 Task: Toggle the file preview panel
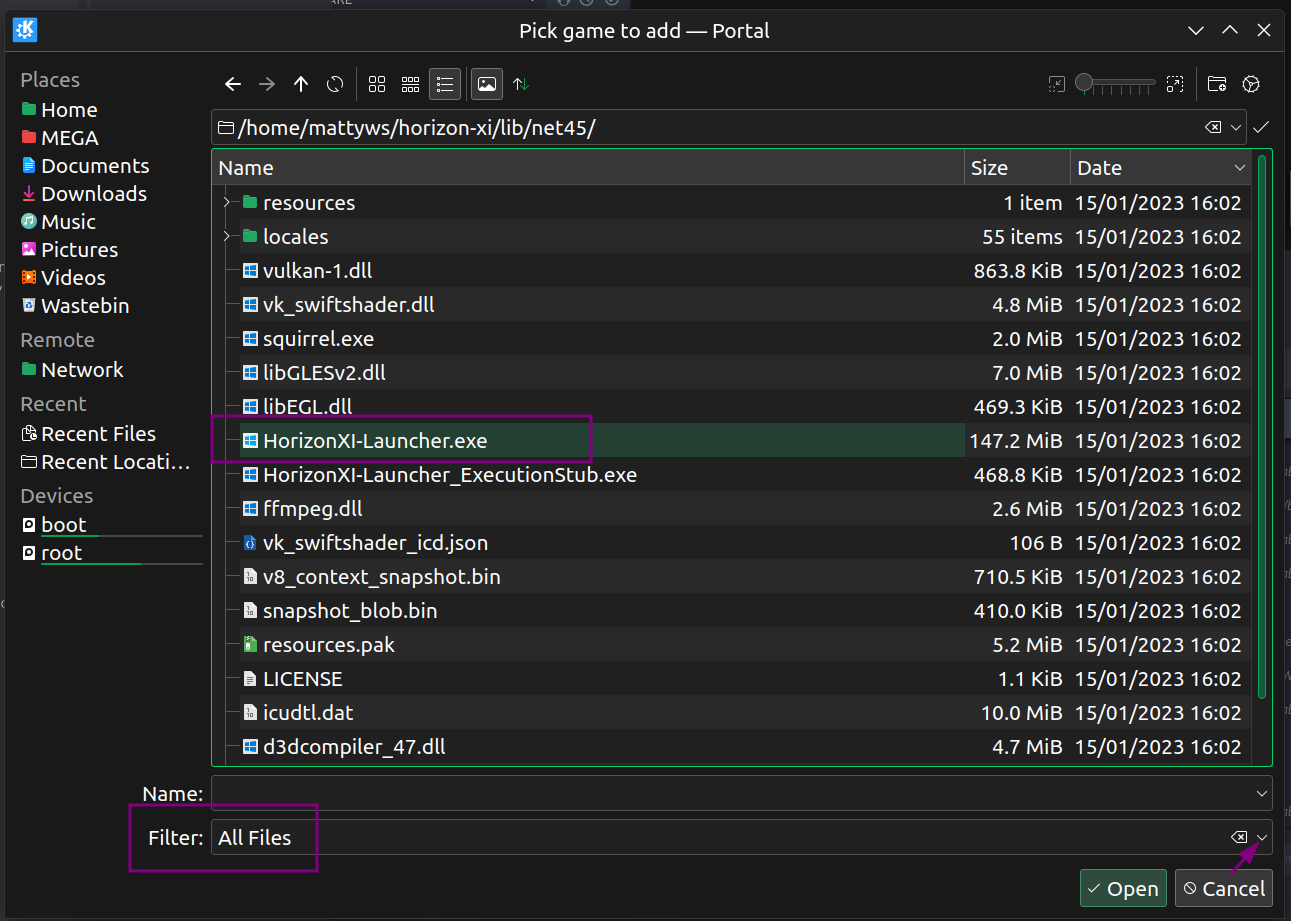coord(486,84)
